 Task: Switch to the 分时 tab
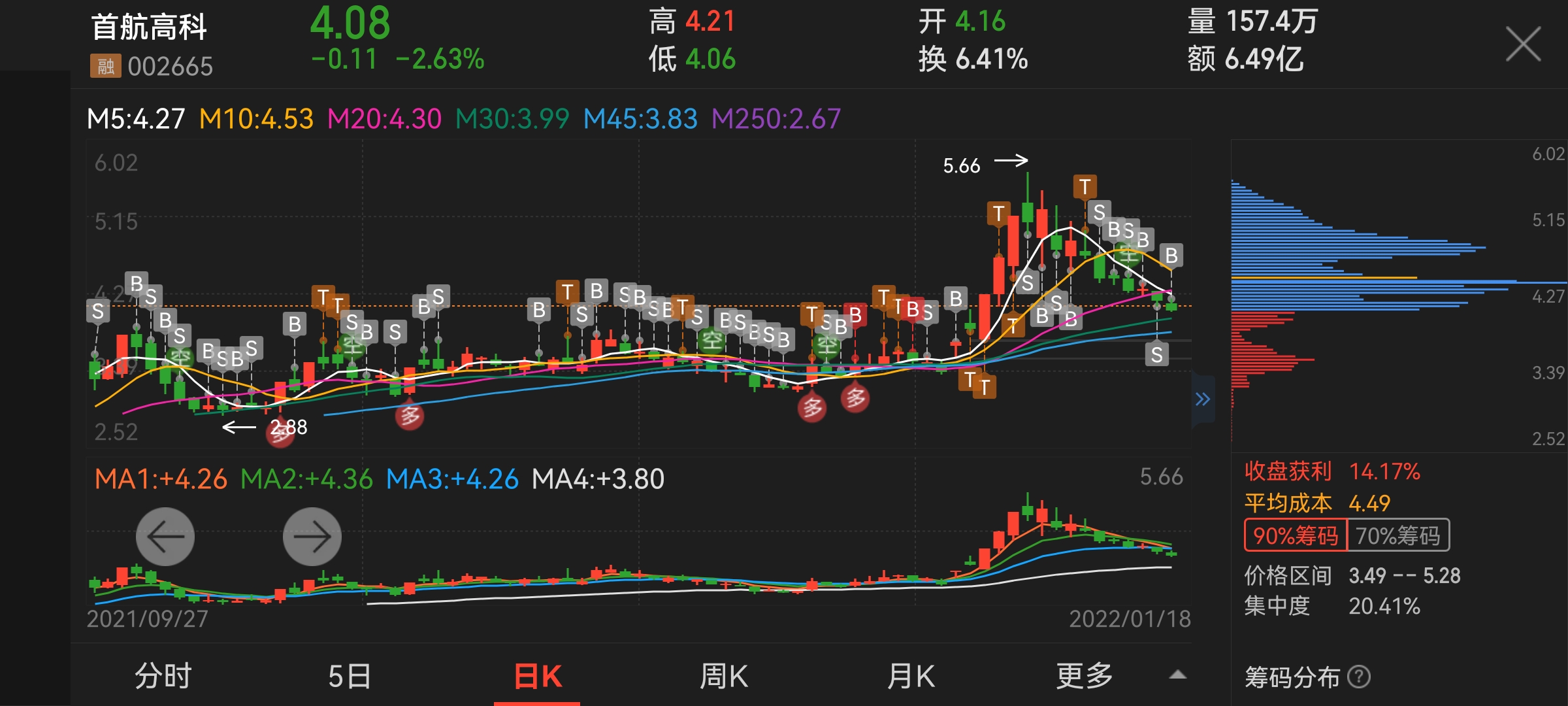(x=163, y=676)
